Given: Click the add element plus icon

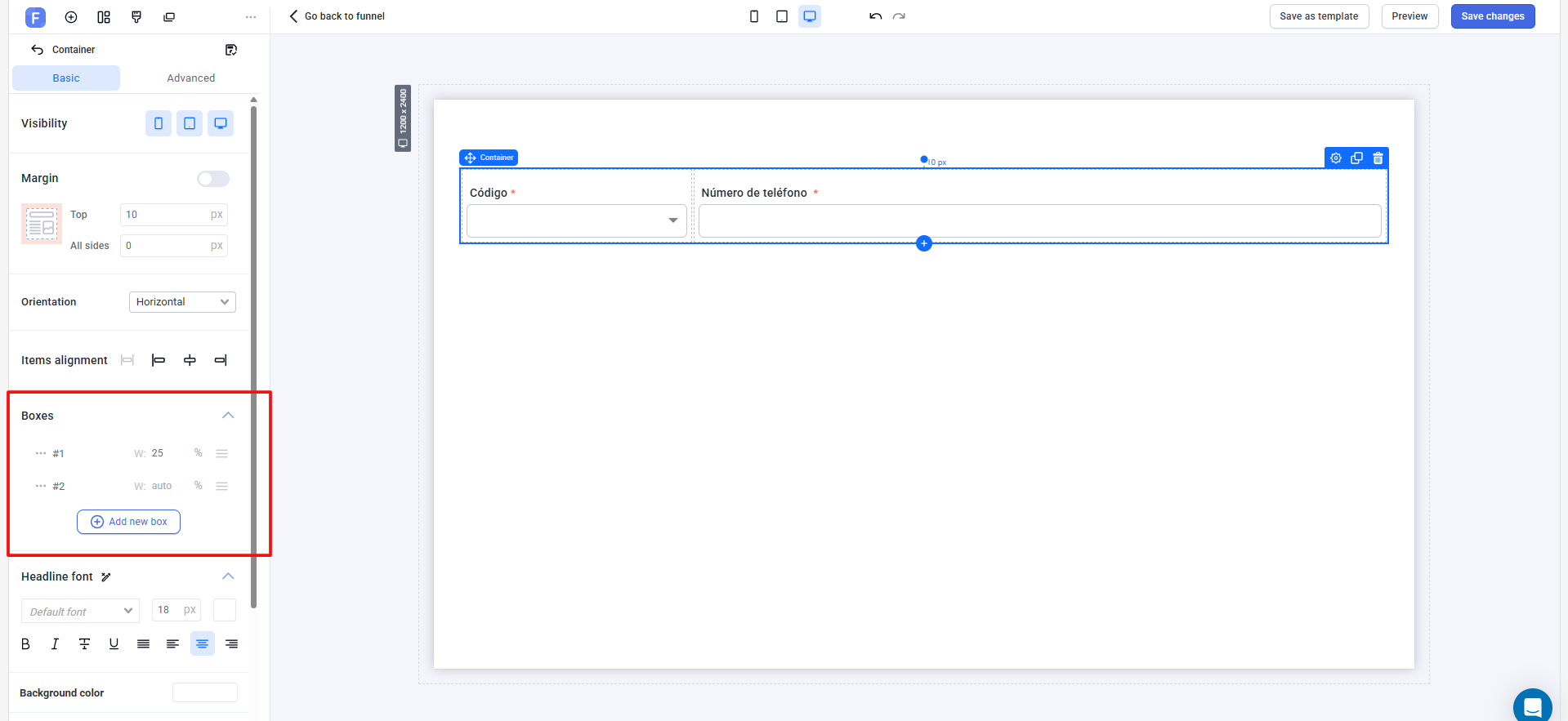Looking at the screenshot, I should [923, 243].
